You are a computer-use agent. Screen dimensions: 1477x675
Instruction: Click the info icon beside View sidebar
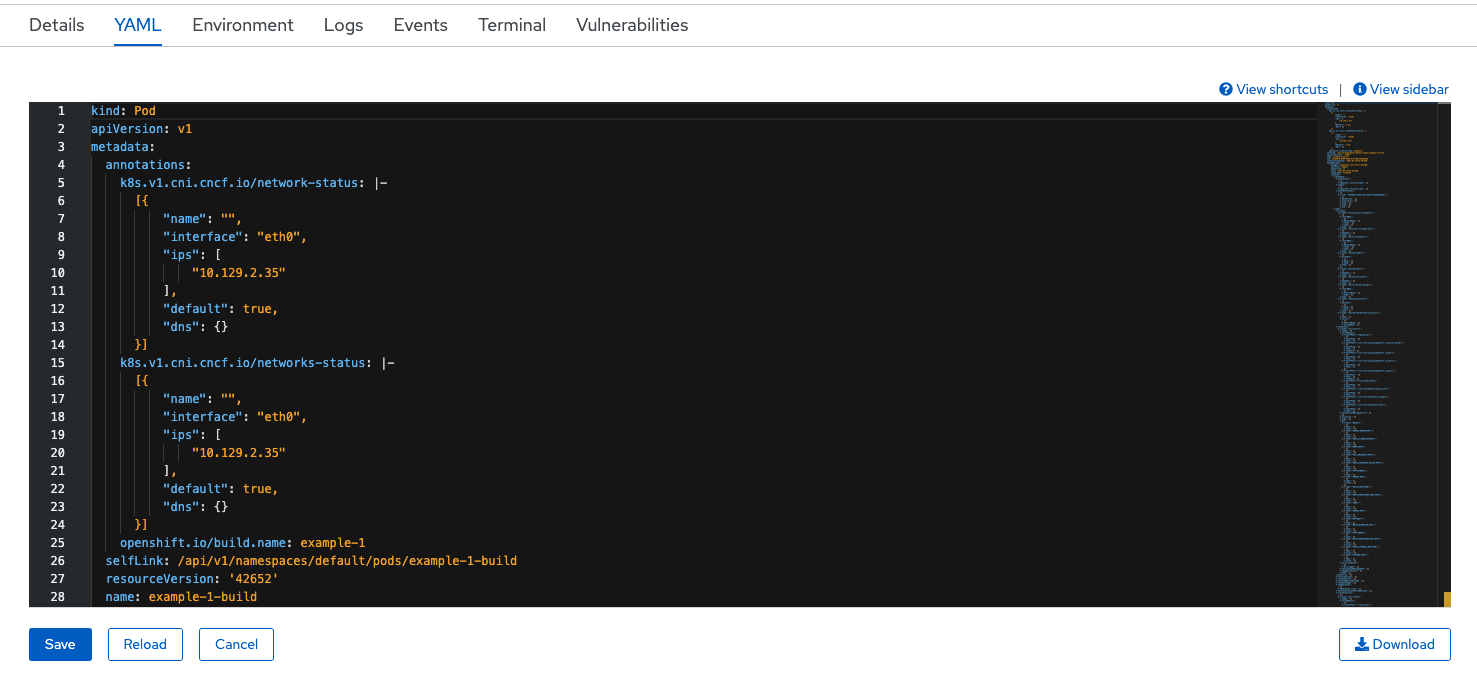pyautogui.click(x=1359, y=89)
